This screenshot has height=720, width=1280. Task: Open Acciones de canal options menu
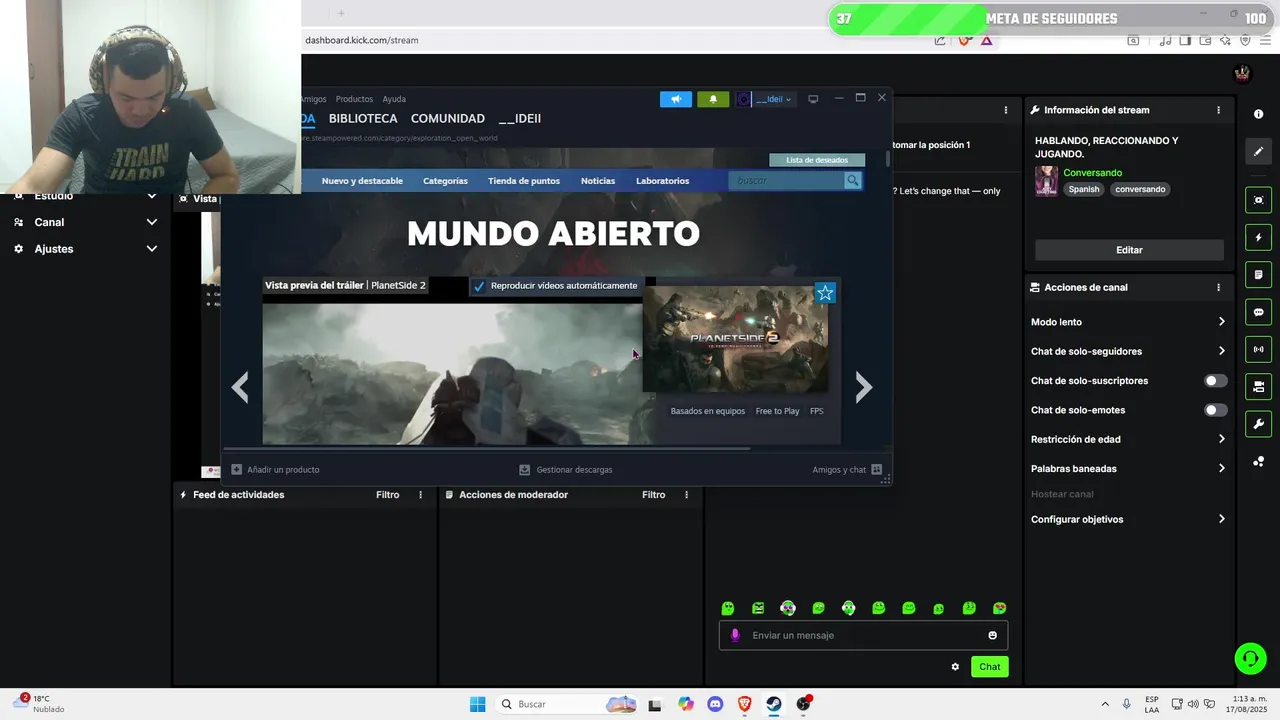click(x=1218, y=287)
